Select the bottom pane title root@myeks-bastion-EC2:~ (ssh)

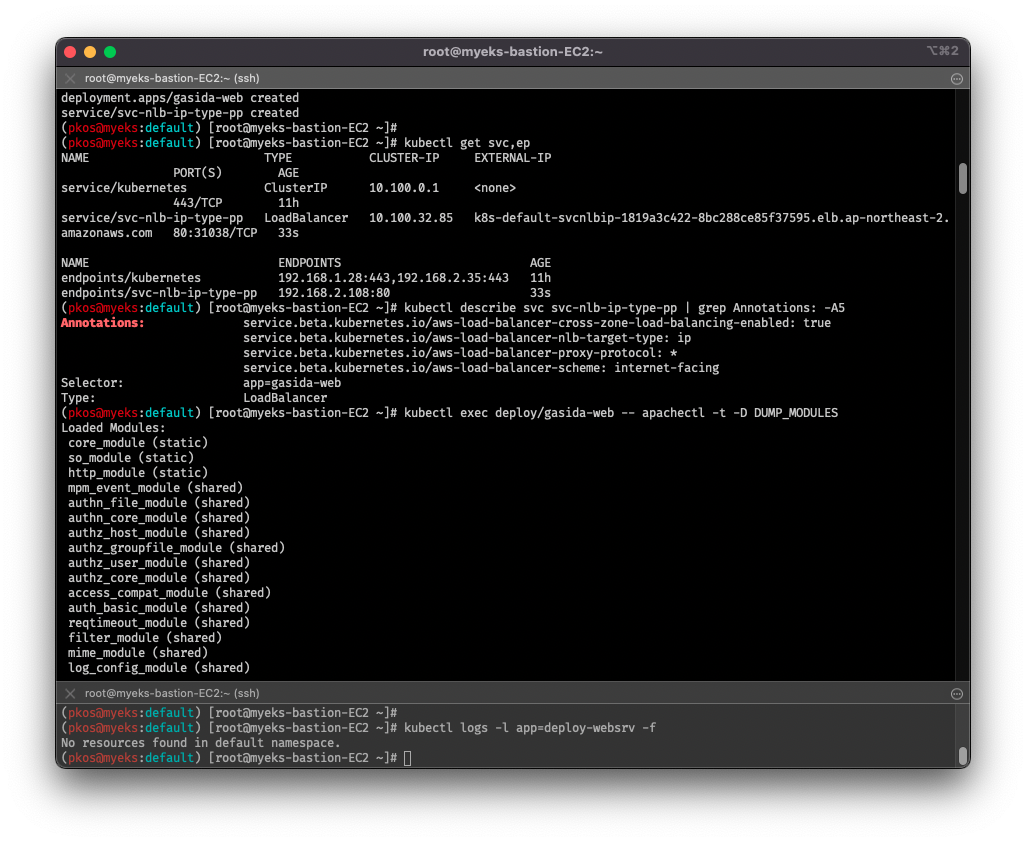pos(172,693)
